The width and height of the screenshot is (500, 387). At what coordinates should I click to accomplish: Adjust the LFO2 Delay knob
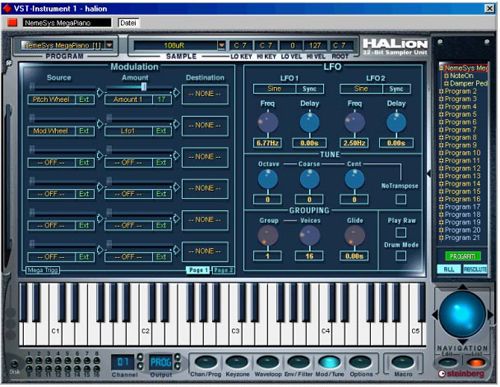pyautogui.click(x=396, y=122)
